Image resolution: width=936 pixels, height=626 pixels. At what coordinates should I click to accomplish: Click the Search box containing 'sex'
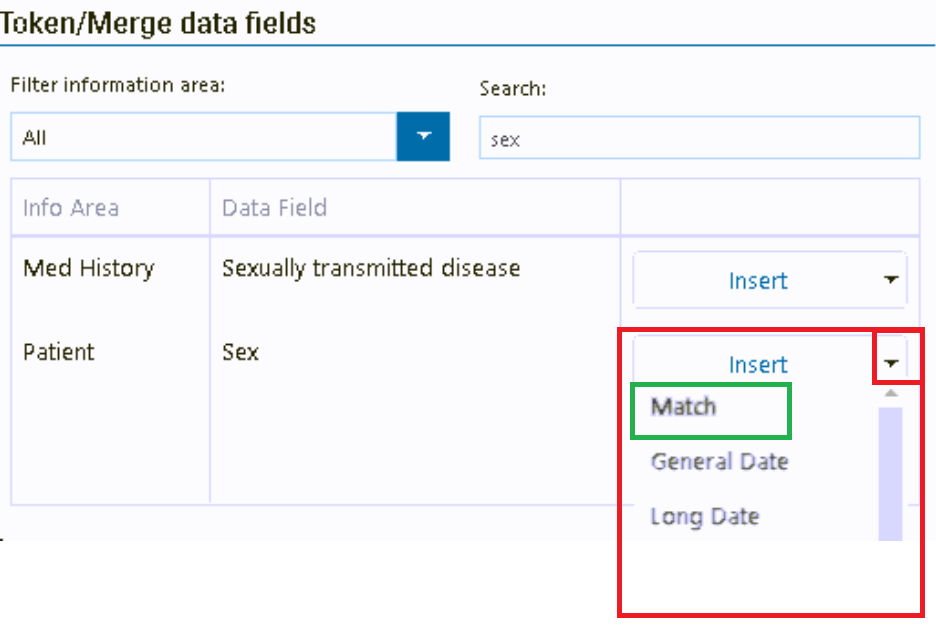coord(698,138)
